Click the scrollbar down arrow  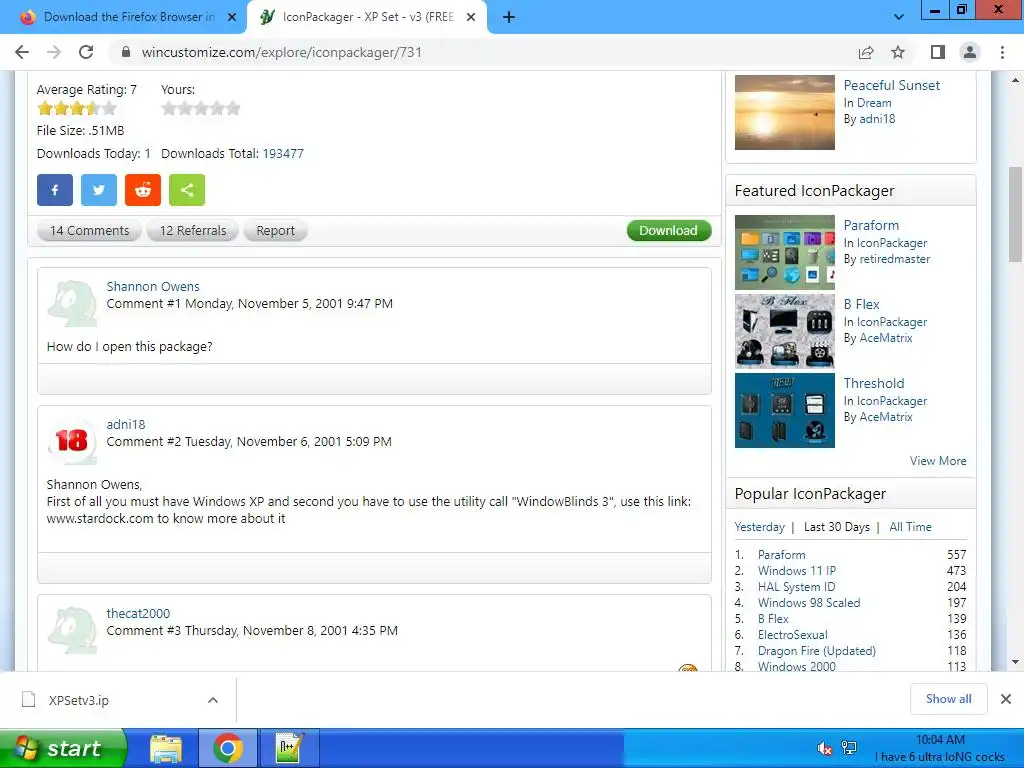click(1015, 662)
